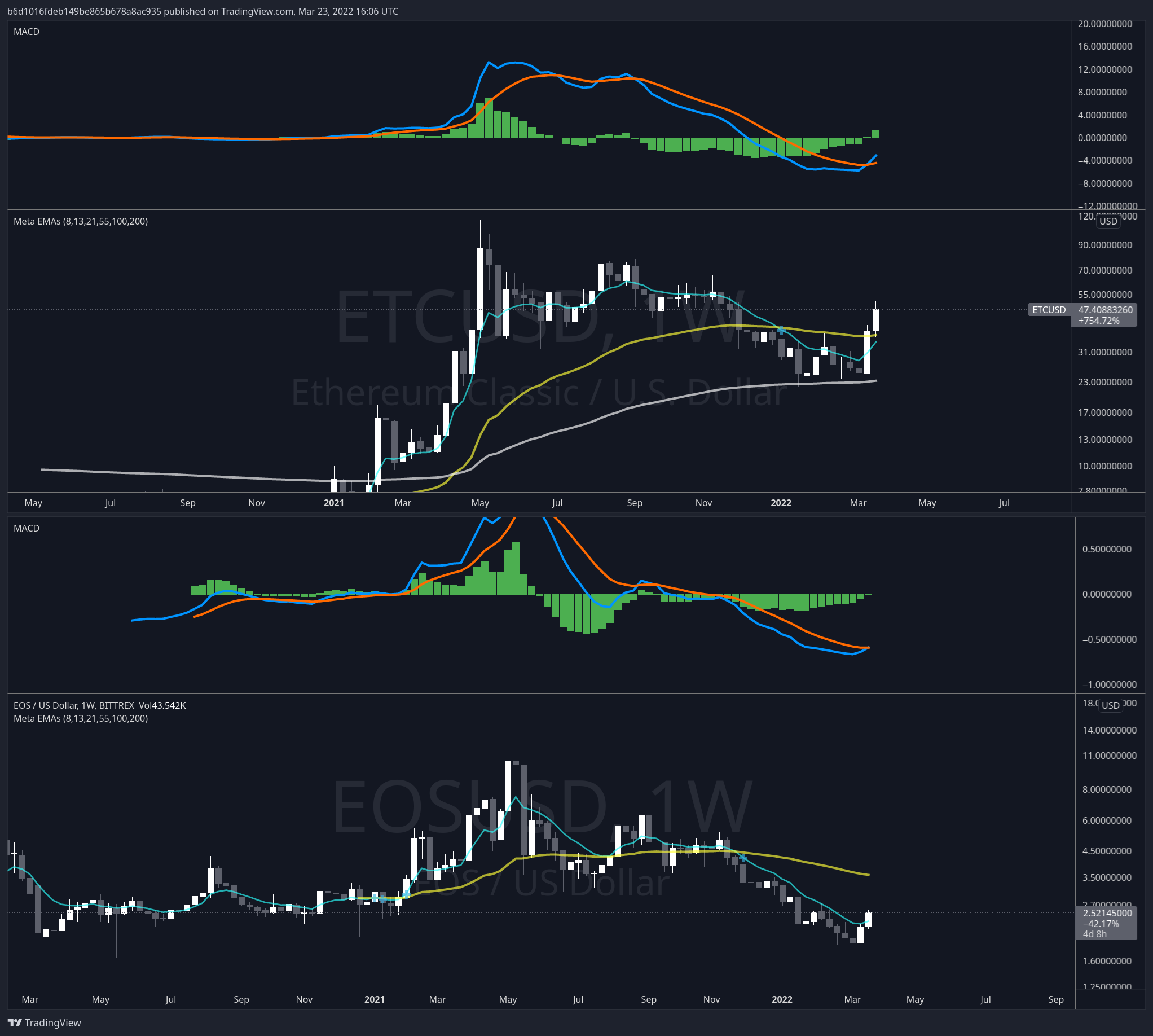
Task: Click the -42.17% EOS change value
Action: [x=1101, y=924]
